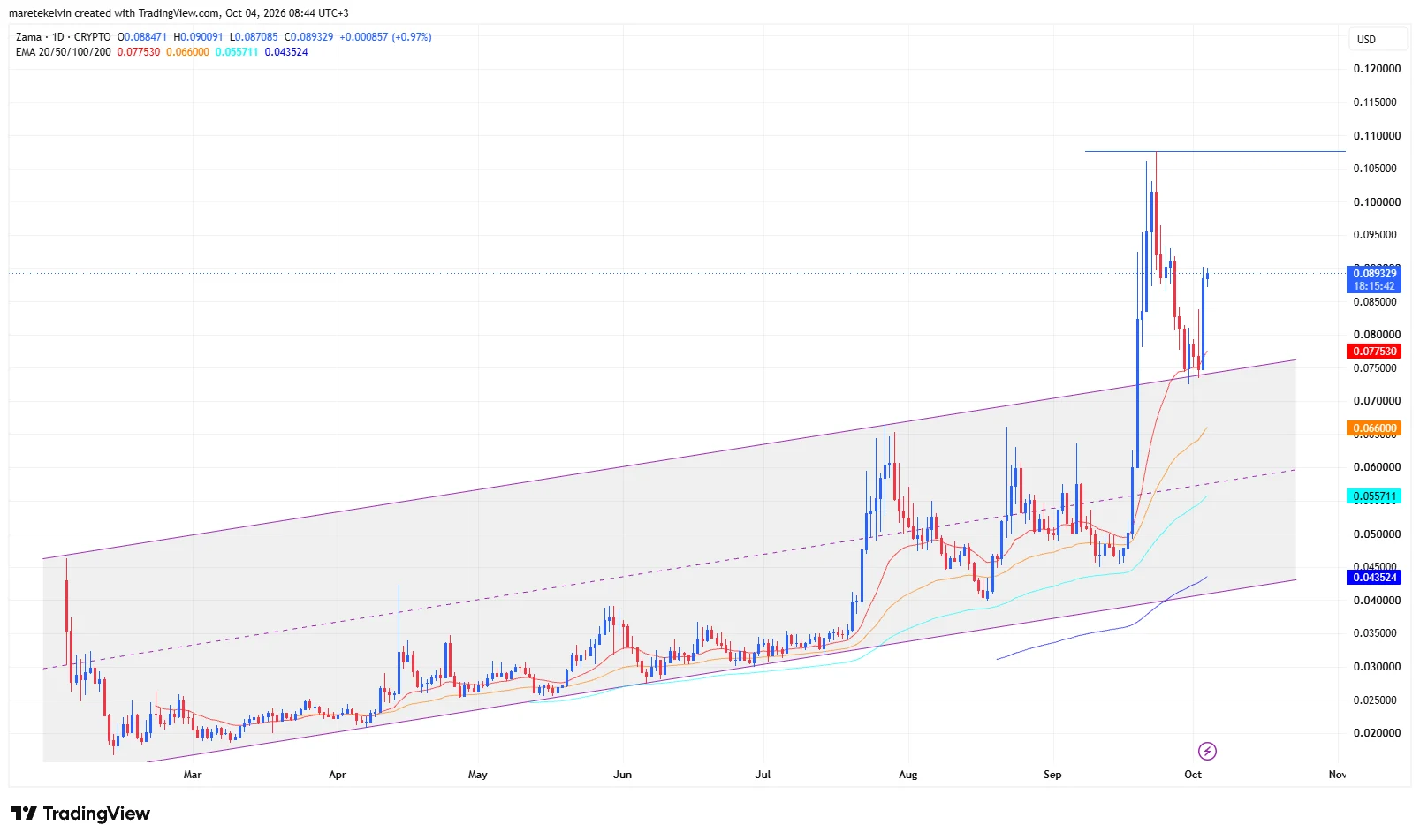The width and height of the screenshot is (1420, 840).
Task: Click the Nov label on time axis
Action: point(1337,775)
